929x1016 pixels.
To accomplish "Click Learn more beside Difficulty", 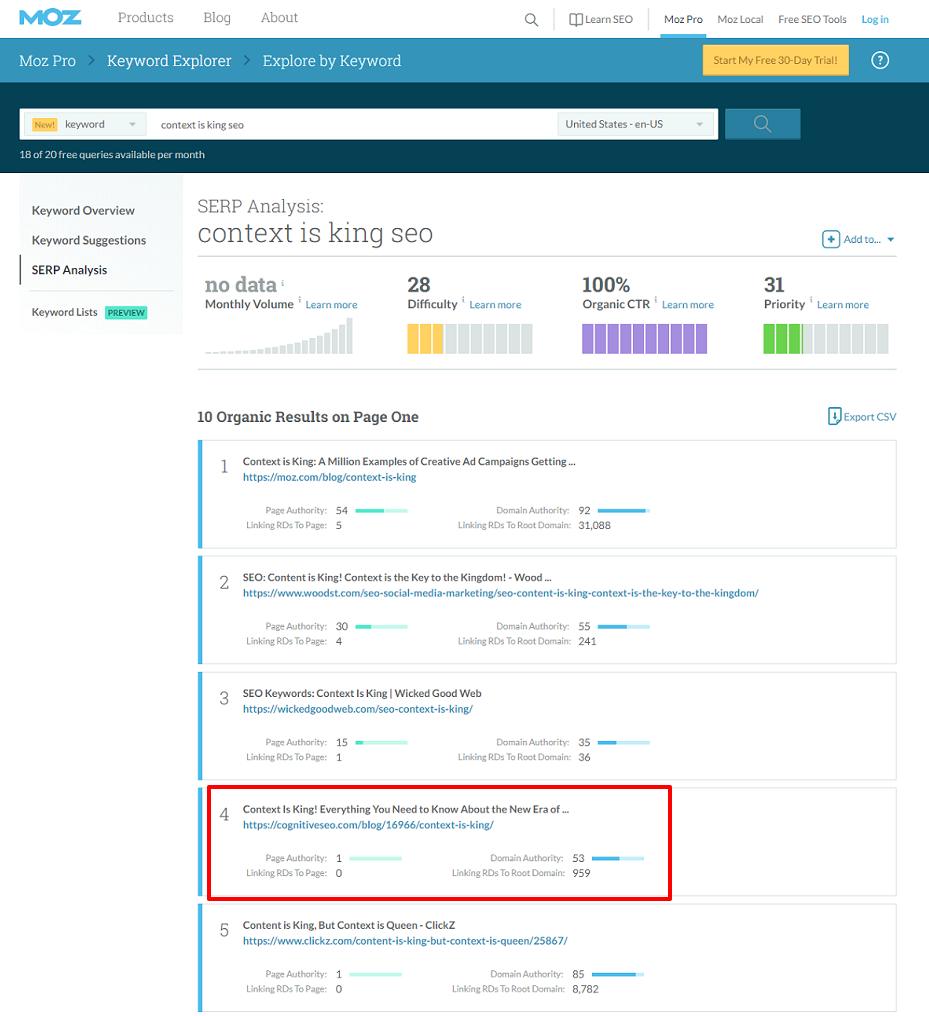I will click(495, 305).
